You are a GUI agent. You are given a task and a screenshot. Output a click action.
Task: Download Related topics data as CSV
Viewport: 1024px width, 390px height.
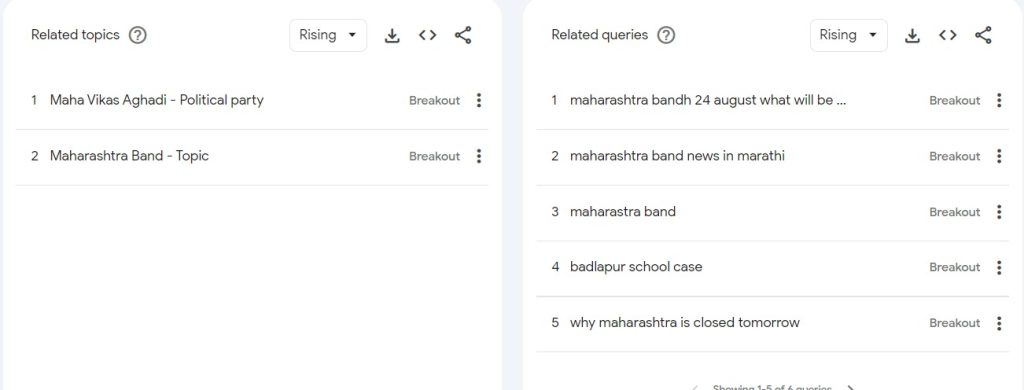coord(392,35)
